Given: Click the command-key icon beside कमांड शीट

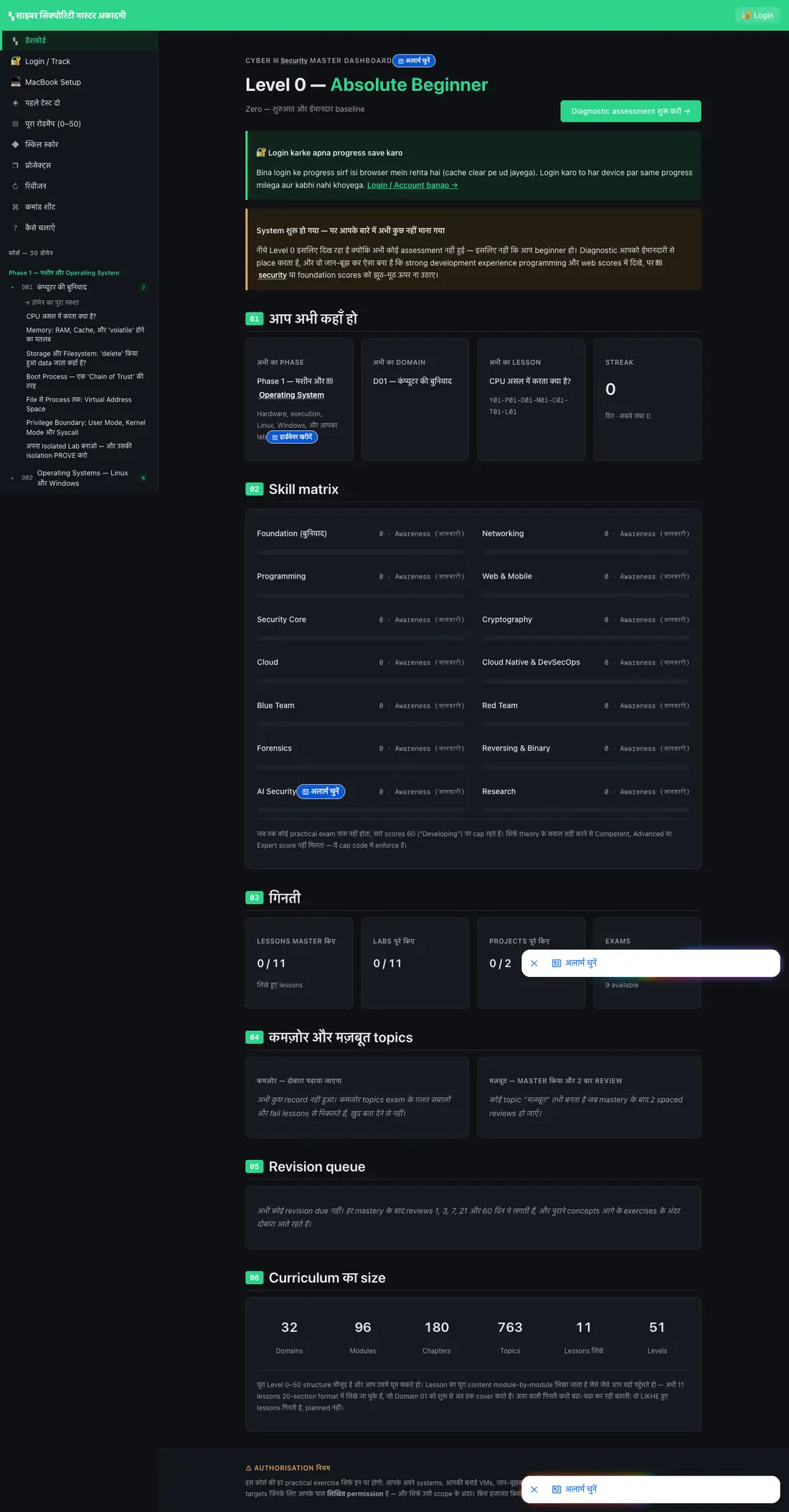Looking at the screenshot, I should pos(15,207).
